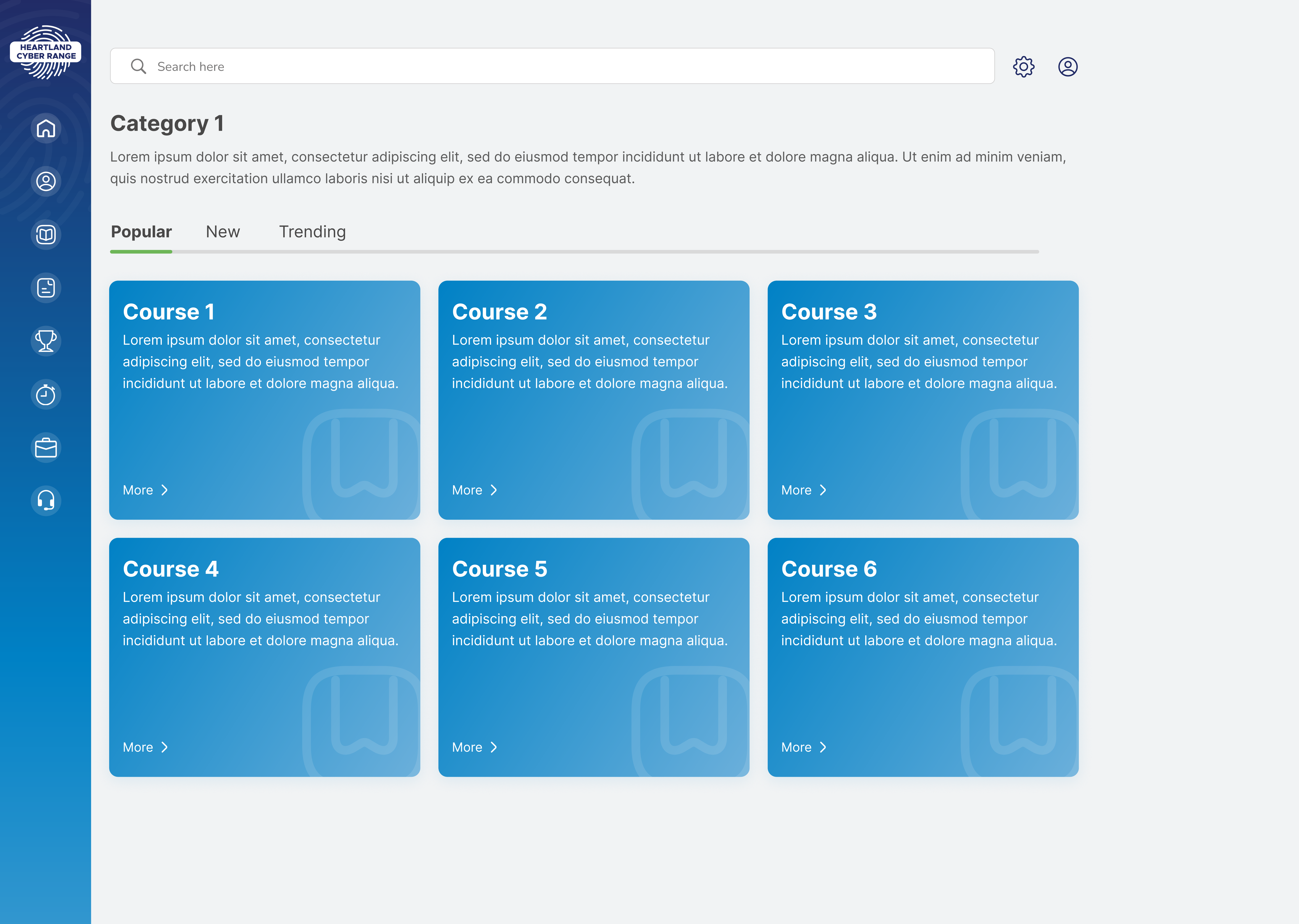Open the Course 1 title
The width and height of the screenshot is (1299, 924).
(168, 312)
